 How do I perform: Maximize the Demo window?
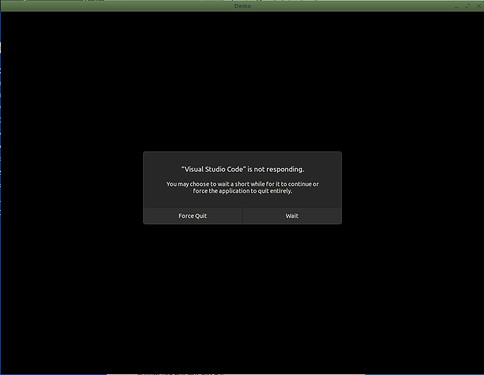click(468, 6)
